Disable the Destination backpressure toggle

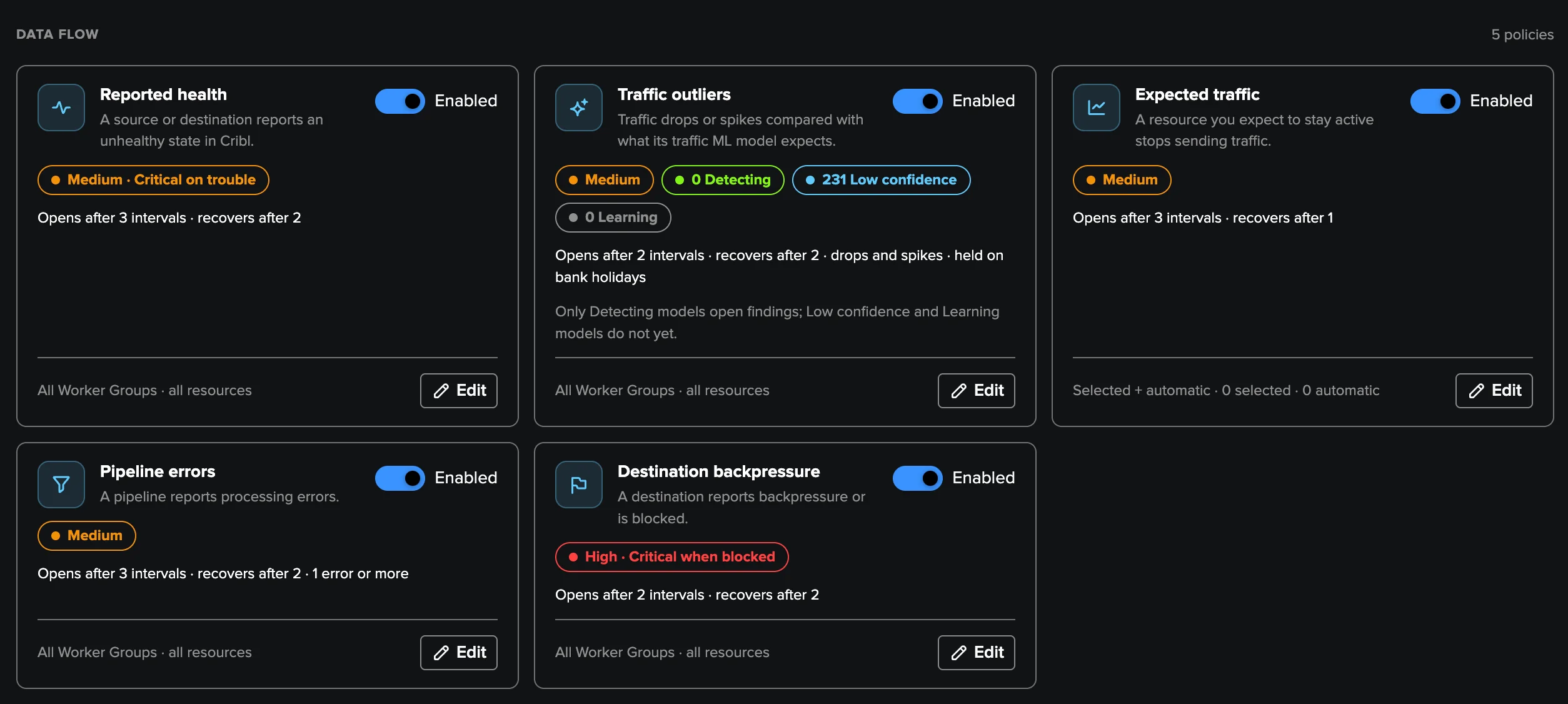tap(918, 478)
